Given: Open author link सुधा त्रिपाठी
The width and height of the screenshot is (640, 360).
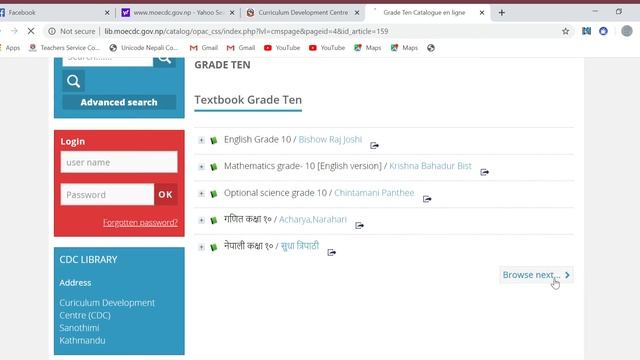Looking at the screenshot, I should click(x=300, y=246).
